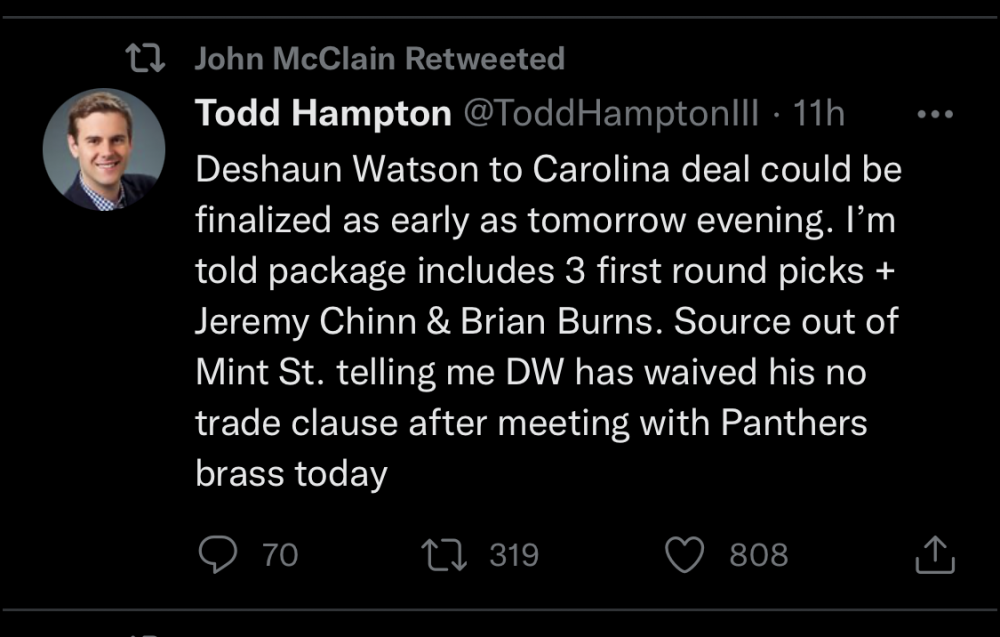Open the three-dot more options menu

coord(935,115)
